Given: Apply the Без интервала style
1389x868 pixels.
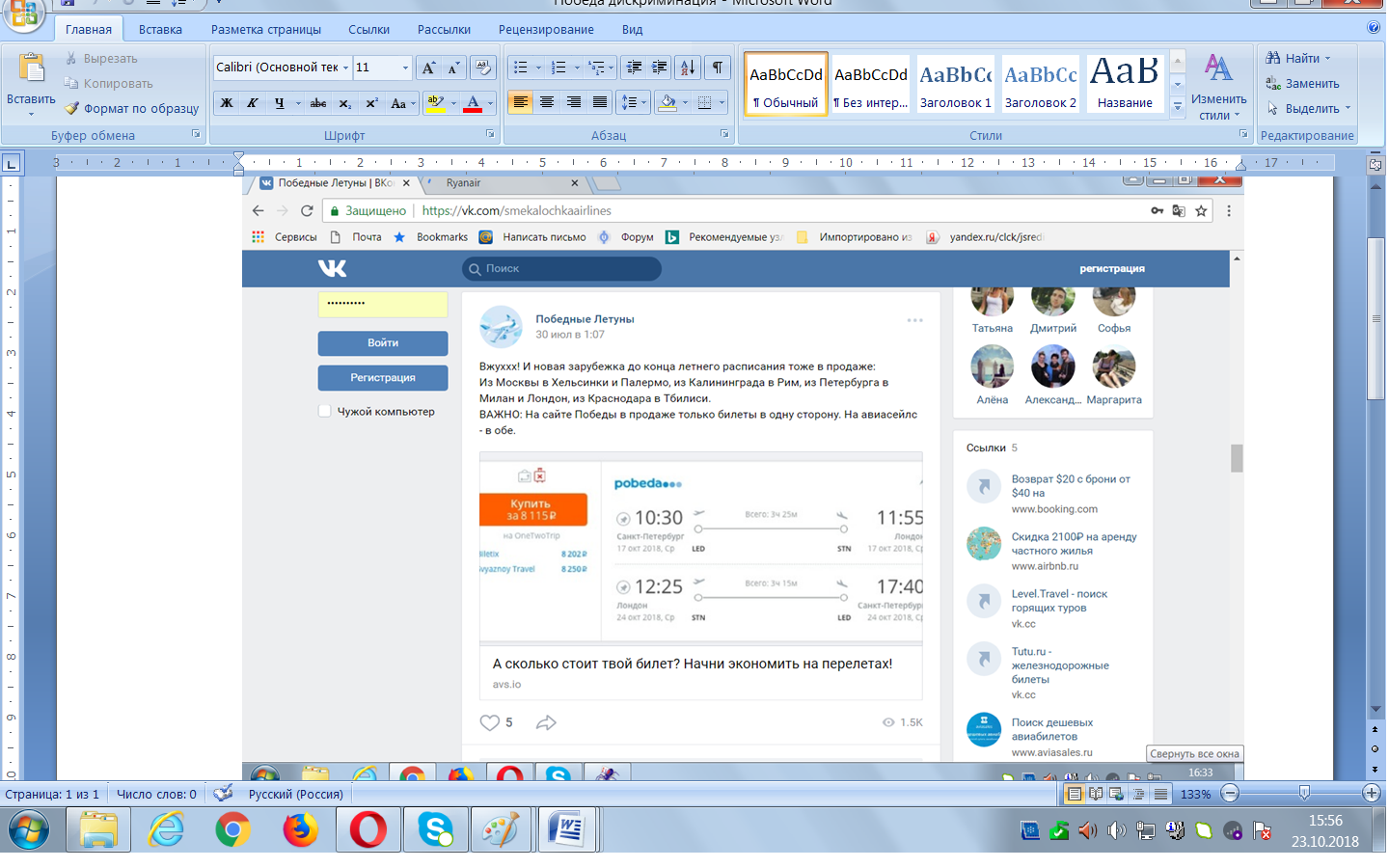Looking at the screenshot, I should [871, 85].
